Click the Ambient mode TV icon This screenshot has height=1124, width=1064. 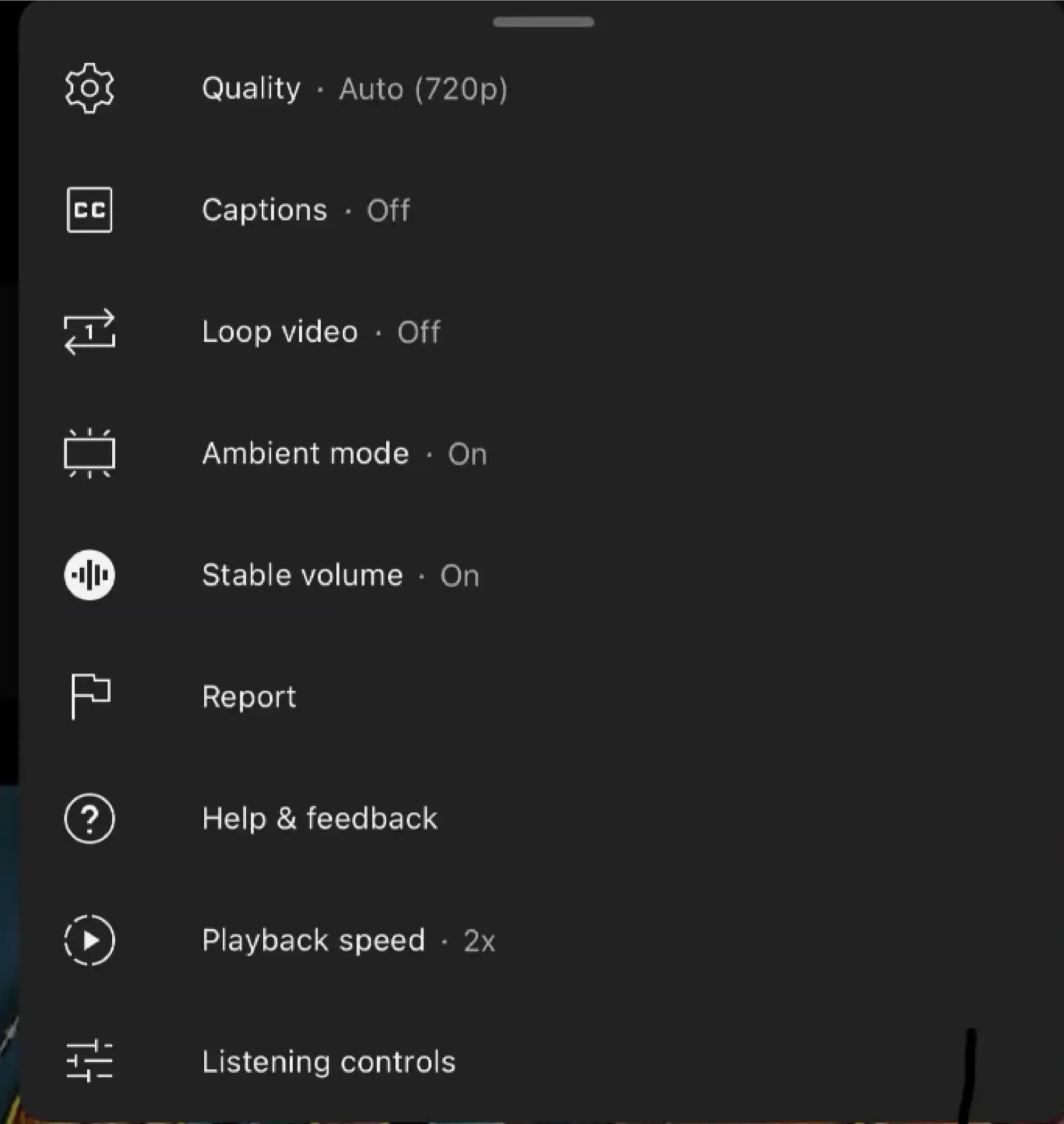[90, 453]
